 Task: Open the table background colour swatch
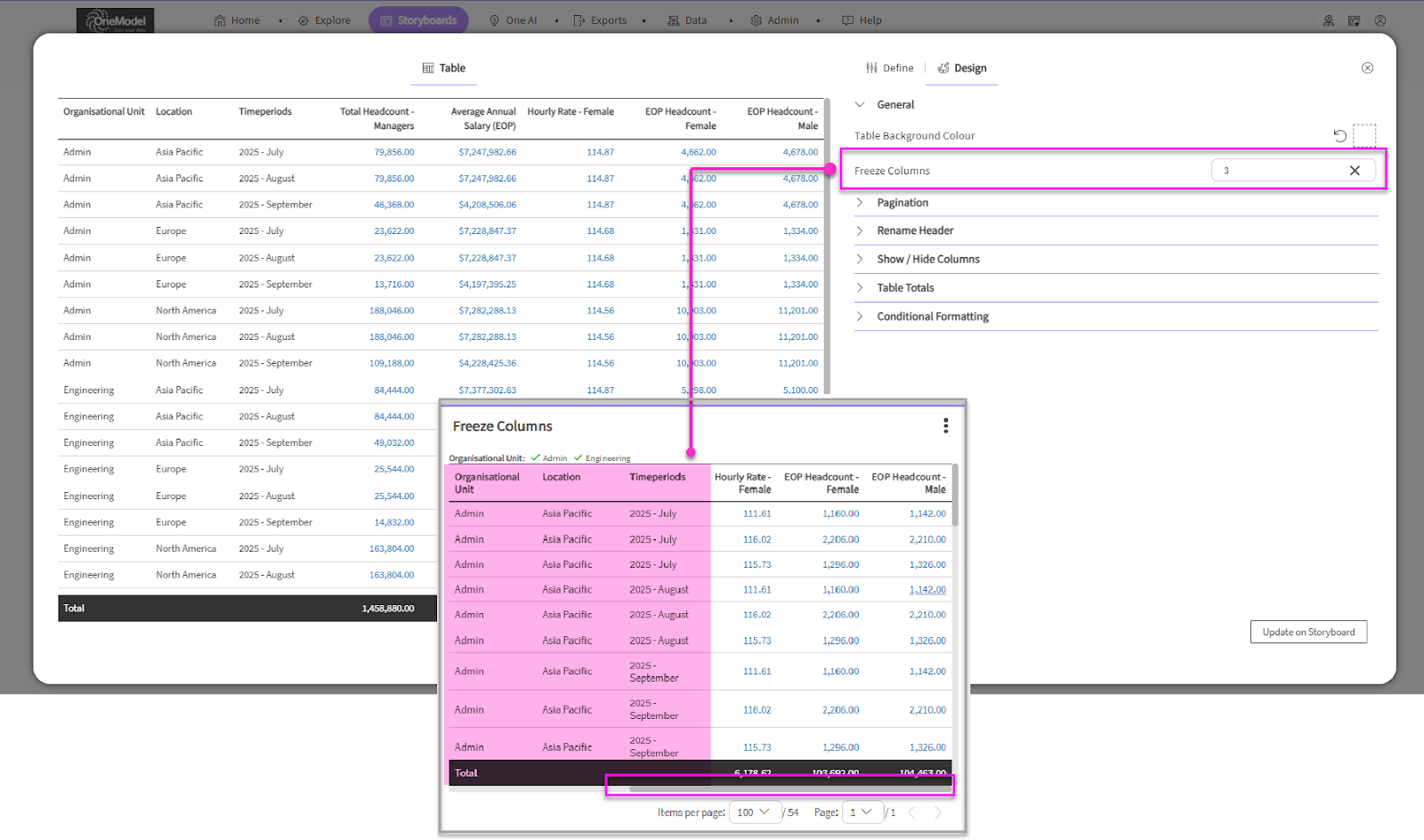pos(1364,135)
